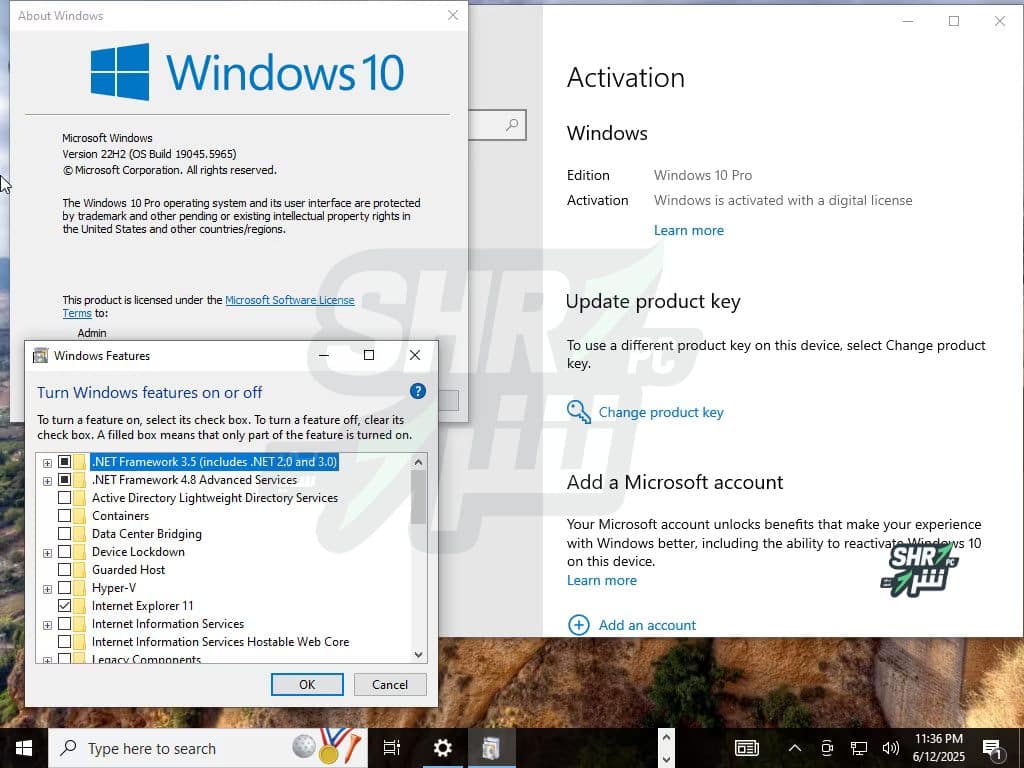
Task: Toggle the .NET Framework 3.5 checkbox
Action: coord(64,462)
